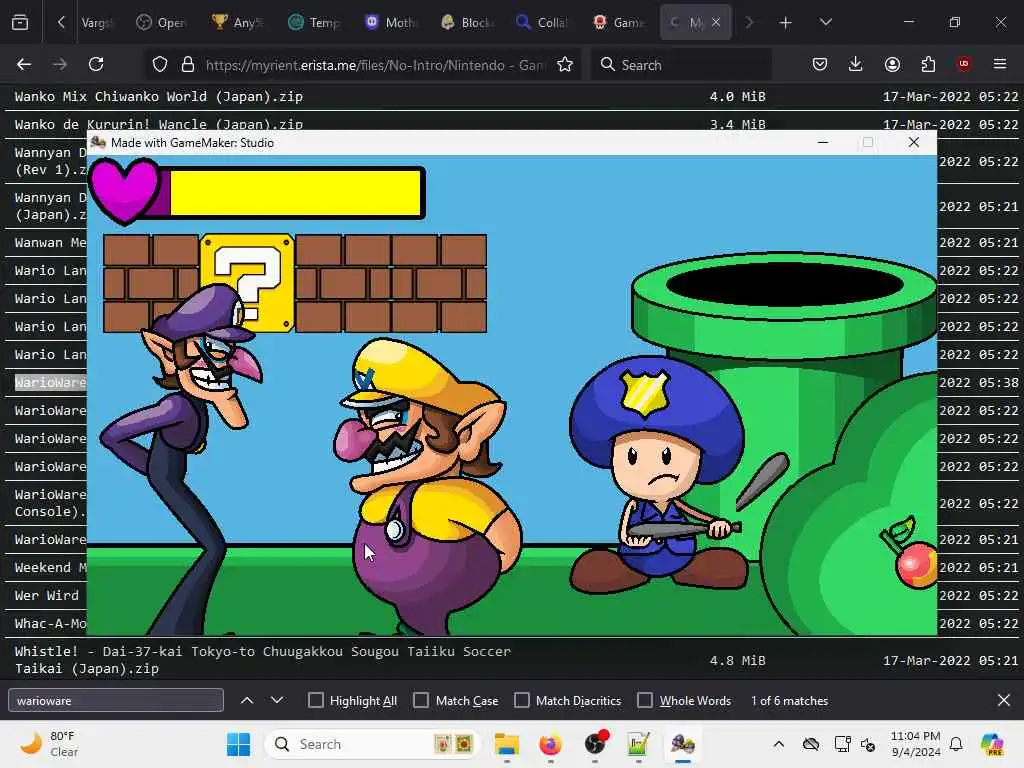Screen dimensions: 1024x768
Task: Open notification bell in system tray
Action: (x=956, y=744)
